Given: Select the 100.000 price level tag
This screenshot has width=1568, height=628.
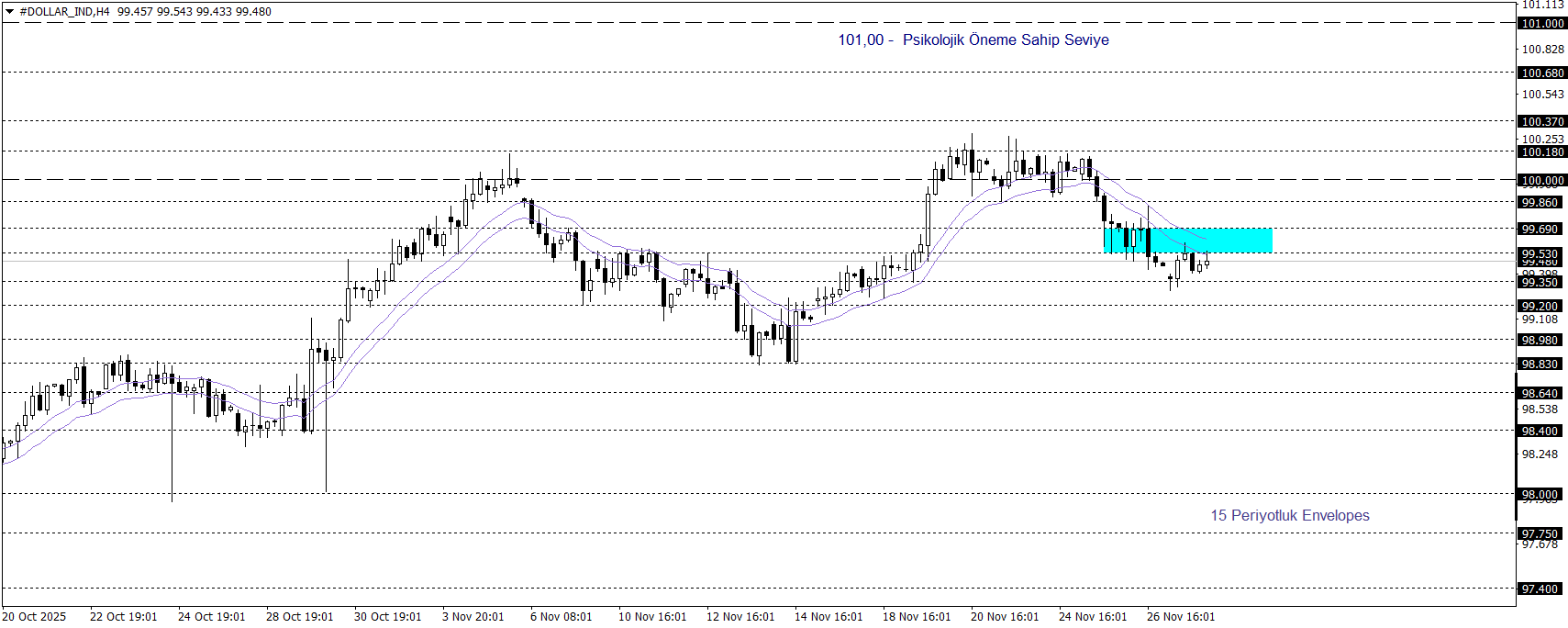Looking at the screenshot, I should pyautogui.click(x=1542, y=181).
